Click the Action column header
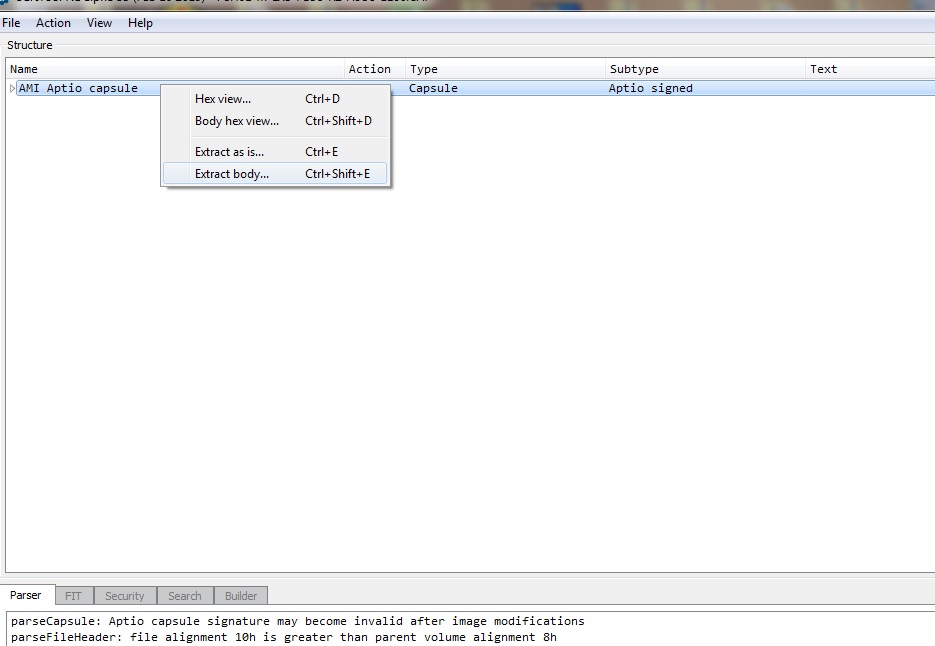The height and width of the screenshot is (646, 935). click(x=374, y=69)
